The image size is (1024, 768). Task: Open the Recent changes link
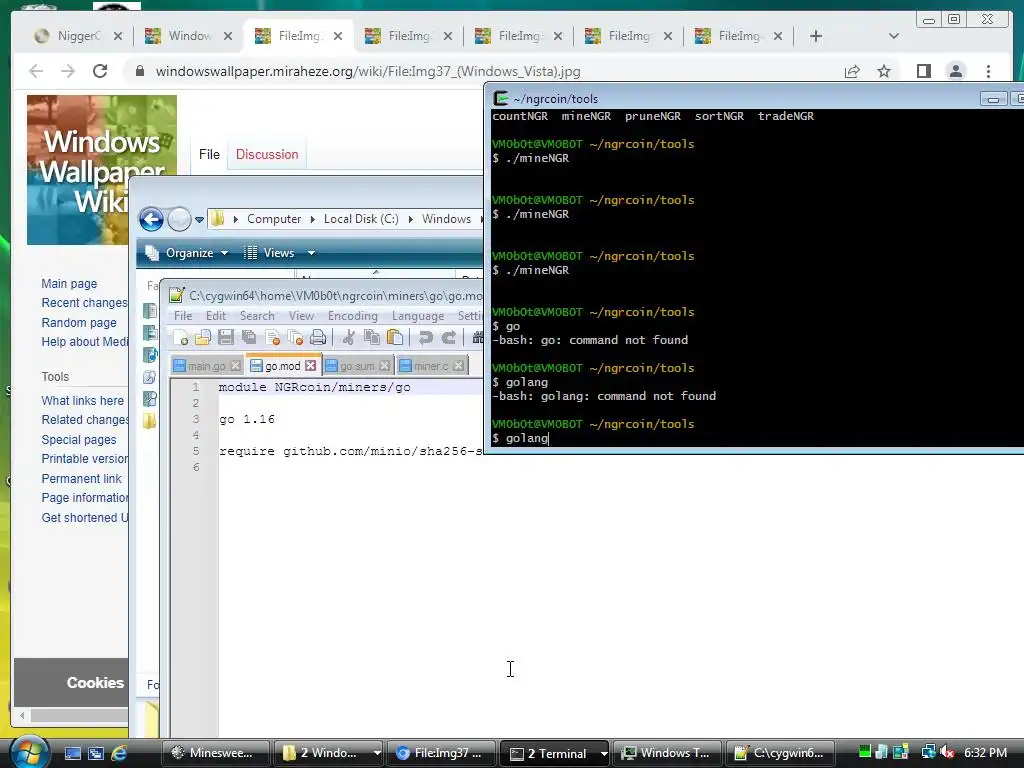84,303
